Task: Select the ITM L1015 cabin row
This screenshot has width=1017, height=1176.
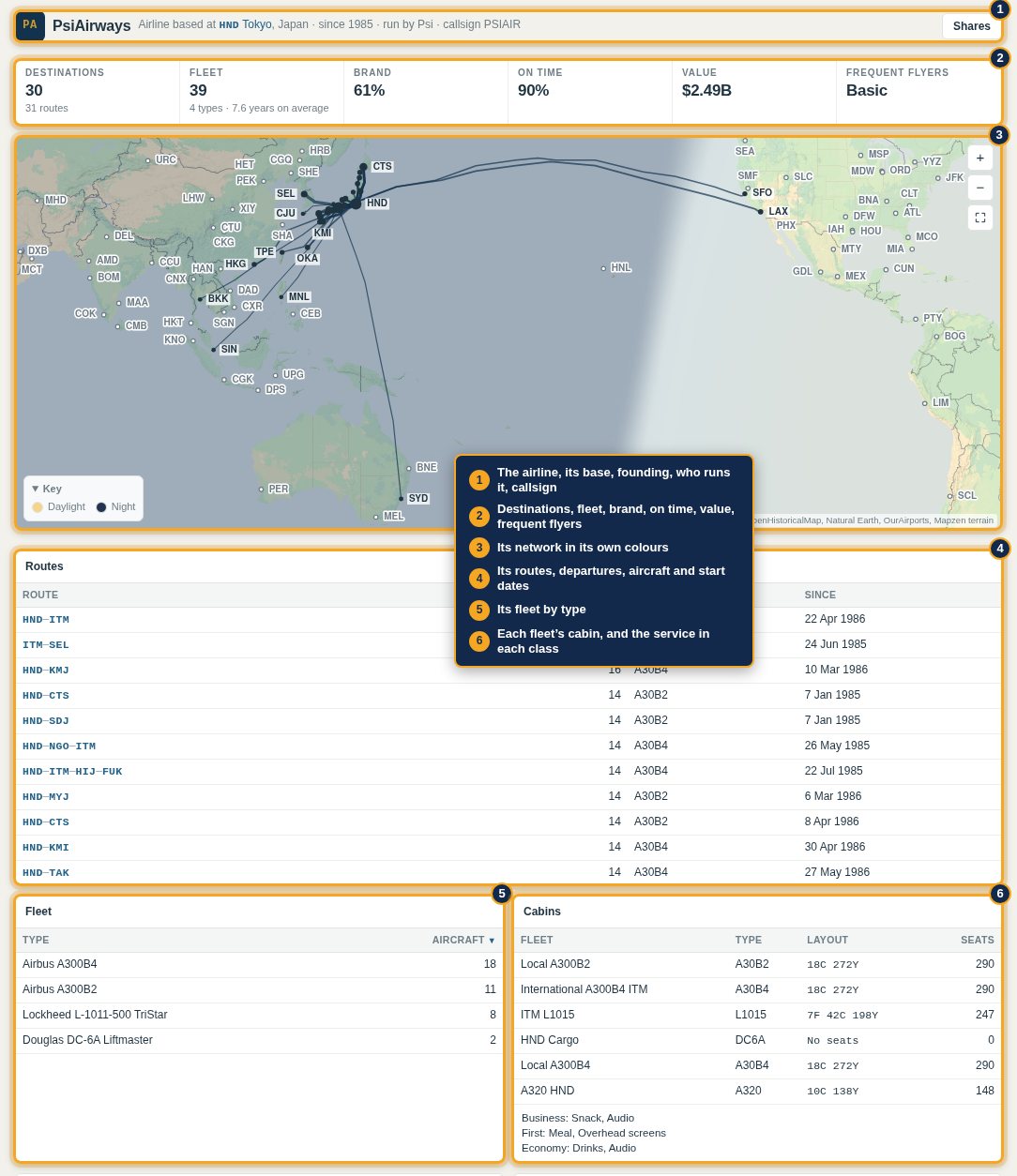Action: pyautogui.click(x=757, y=1016)
